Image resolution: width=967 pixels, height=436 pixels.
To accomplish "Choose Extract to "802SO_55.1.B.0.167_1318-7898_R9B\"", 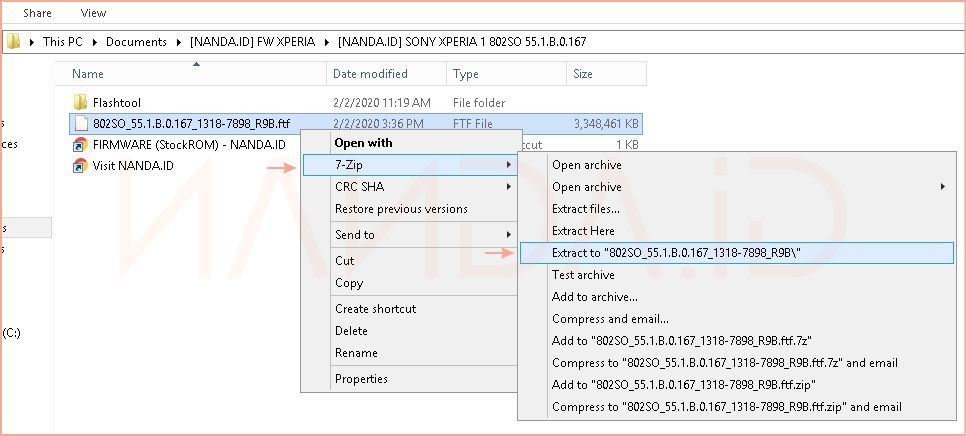I will (x=676, y=253).
